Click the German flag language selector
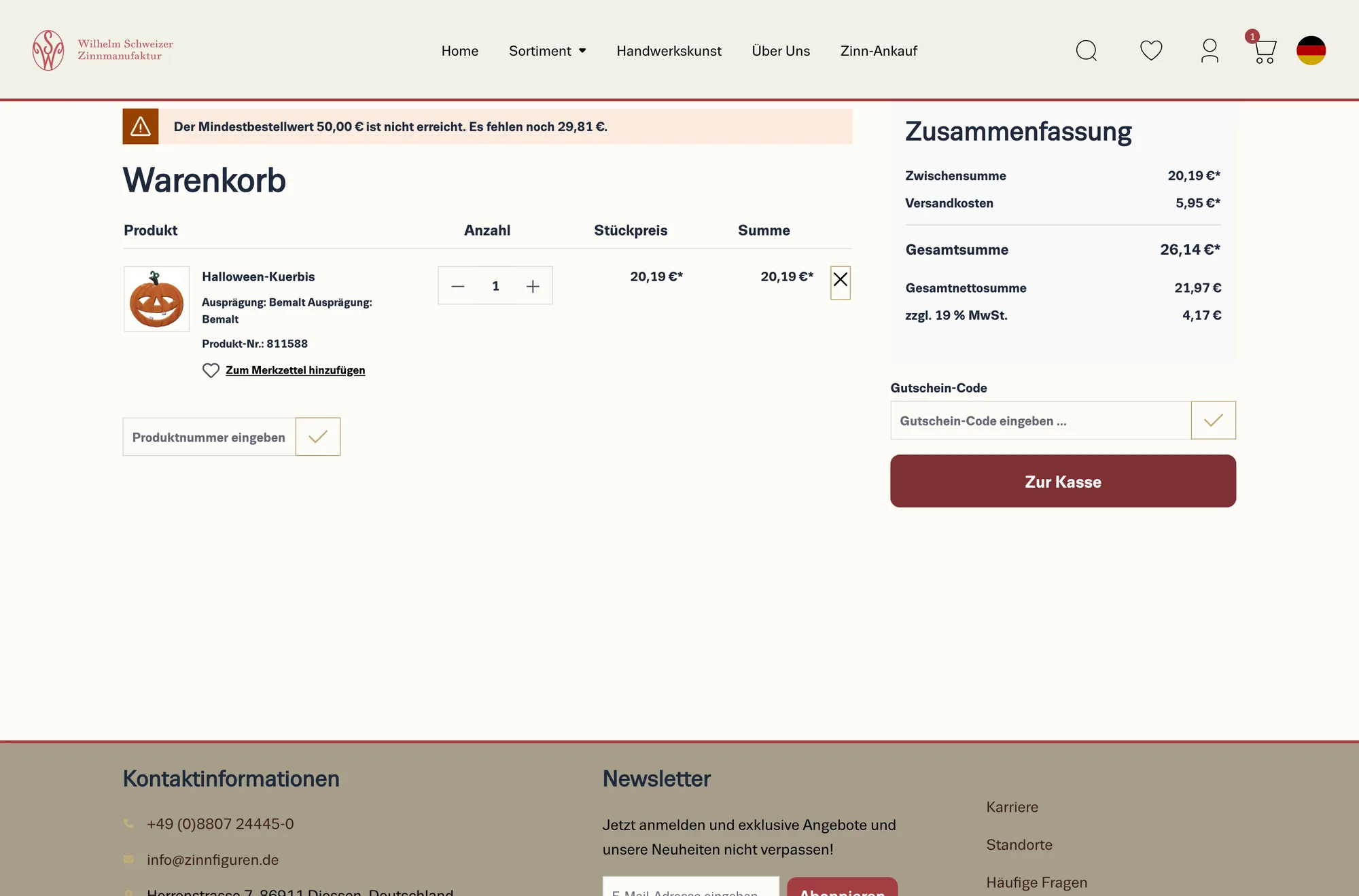Viewport: 1359px width, 896px height. pyautogui.click(x=1311, y=50)
